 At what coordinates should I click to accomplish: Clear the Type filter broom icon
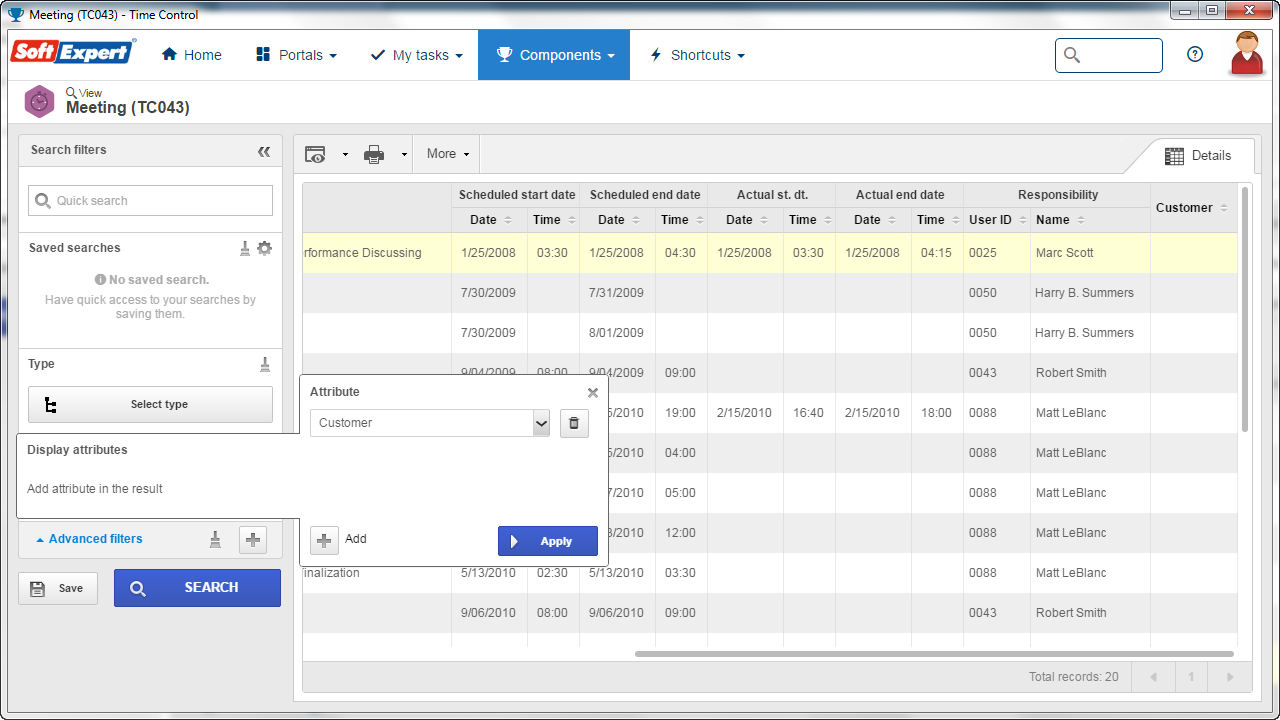pyautogui.click(x=265, y=364)
